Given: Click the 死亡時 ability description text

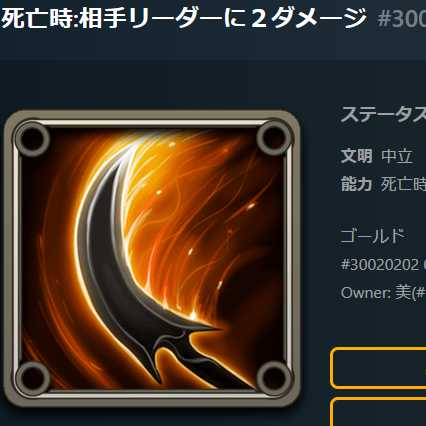Looking at the screenshot, I should [404, 184].
